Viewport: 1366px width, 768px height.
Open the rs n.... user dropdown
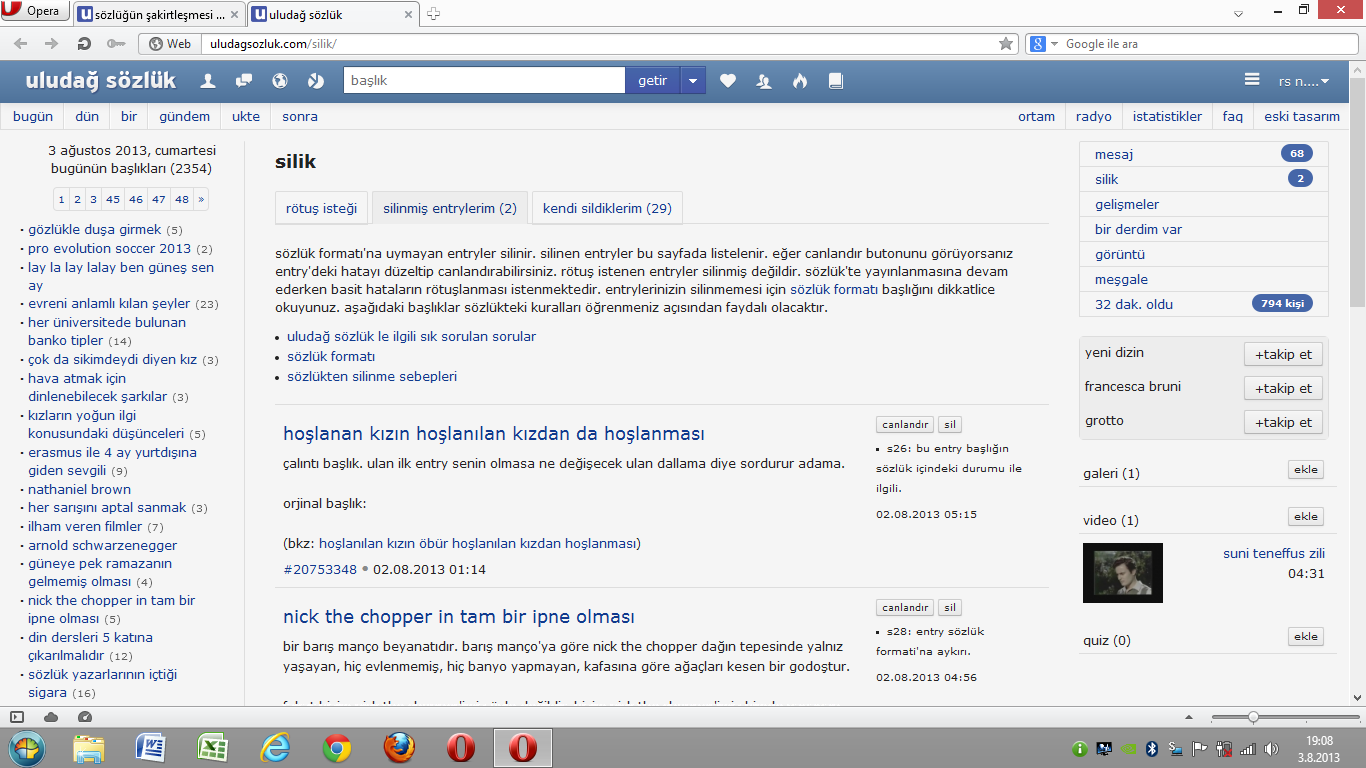point(1304,81)
